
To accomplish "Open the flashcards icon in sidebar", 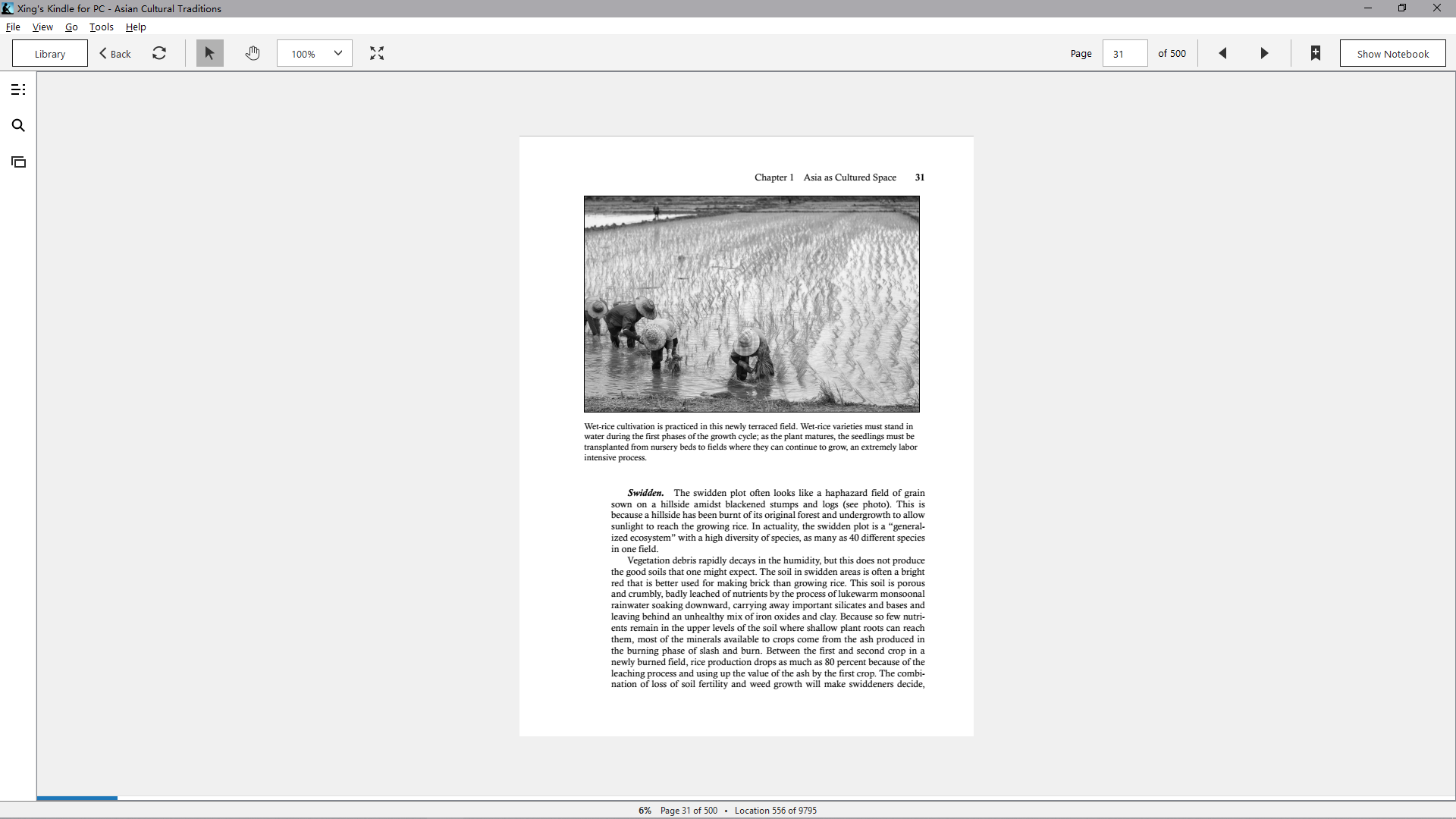I will (x=18, y=162).
